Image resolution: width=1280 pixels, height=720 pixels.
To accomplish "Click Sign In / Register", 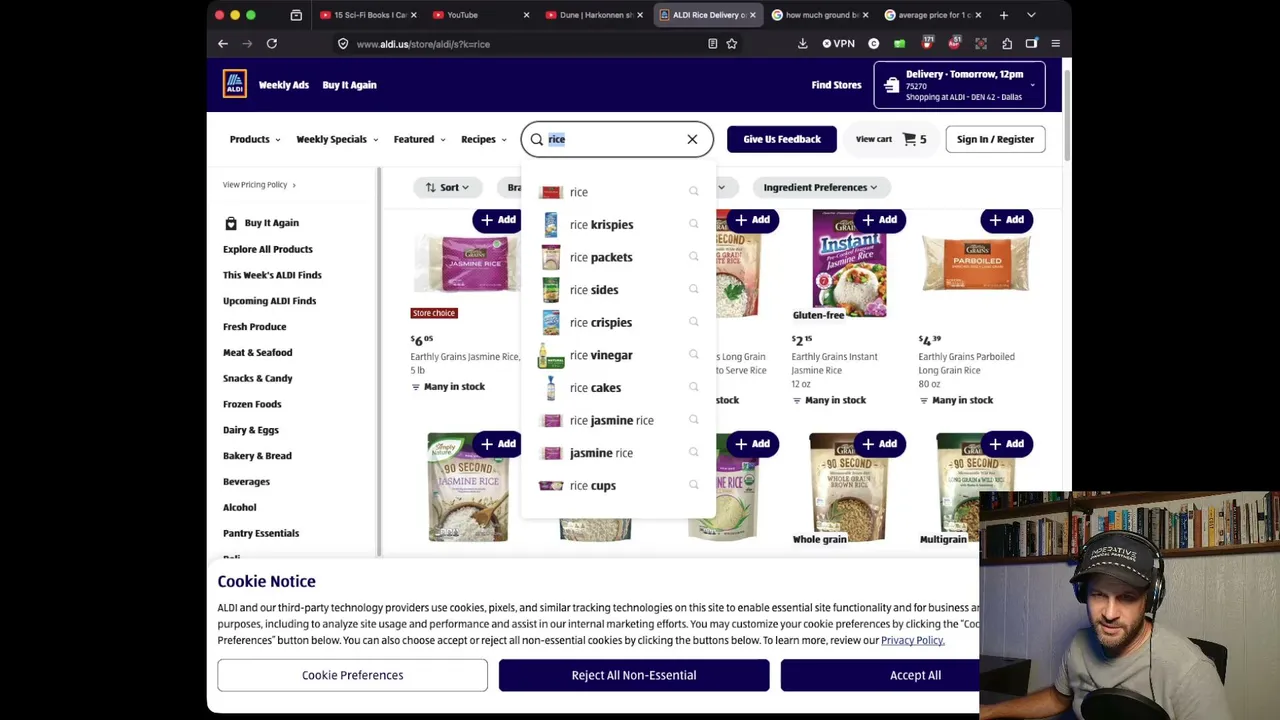I will pyautogui.click(x=995, y=139).
